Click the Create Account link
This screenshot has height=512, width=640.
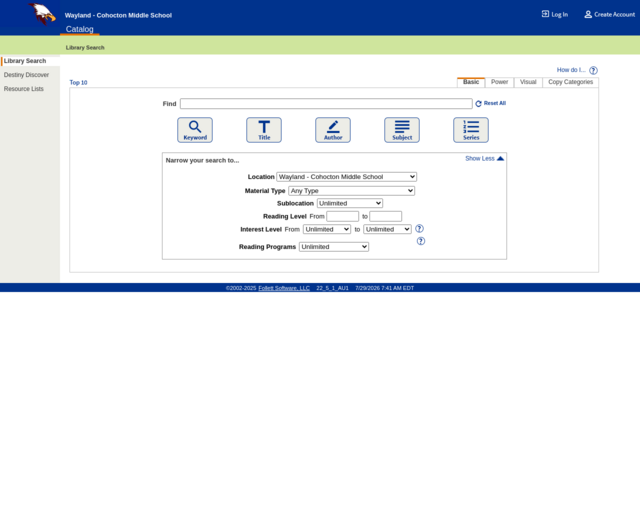pyautogui.click(x=614, y=14)
